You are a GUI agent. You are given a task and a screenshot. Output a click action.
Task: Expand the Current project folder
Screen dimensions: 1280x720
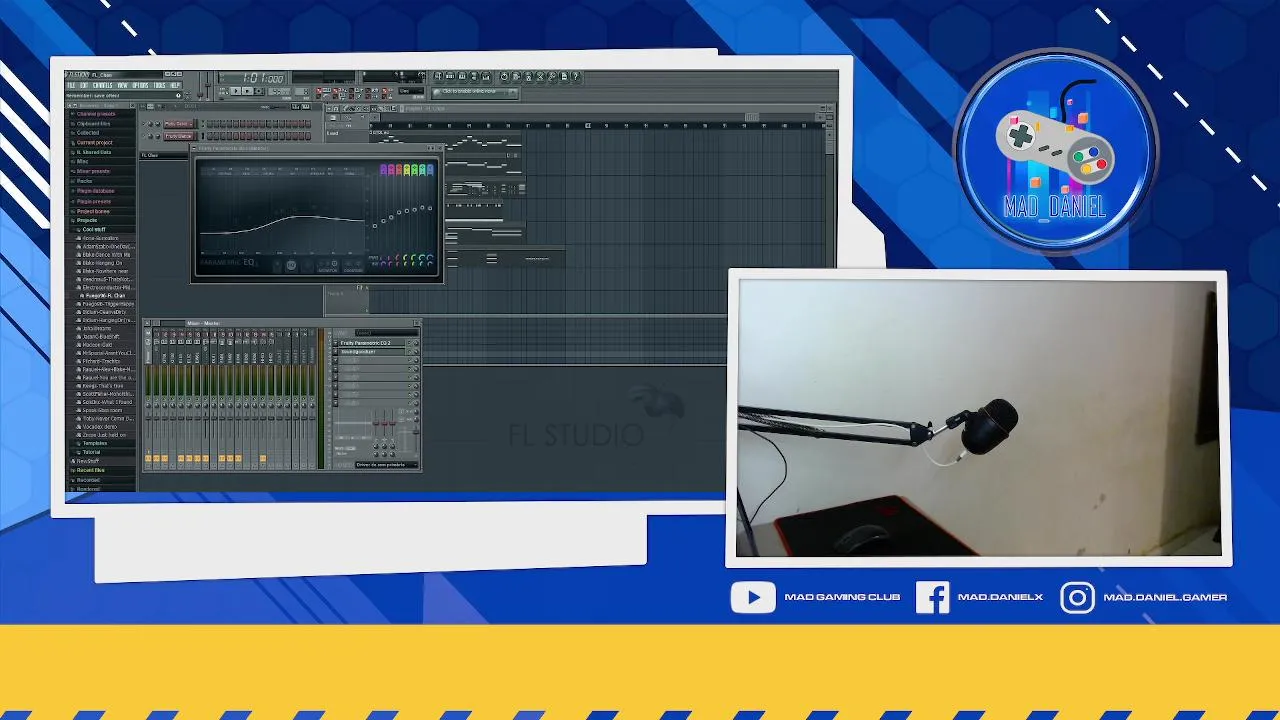coord(94,143)
